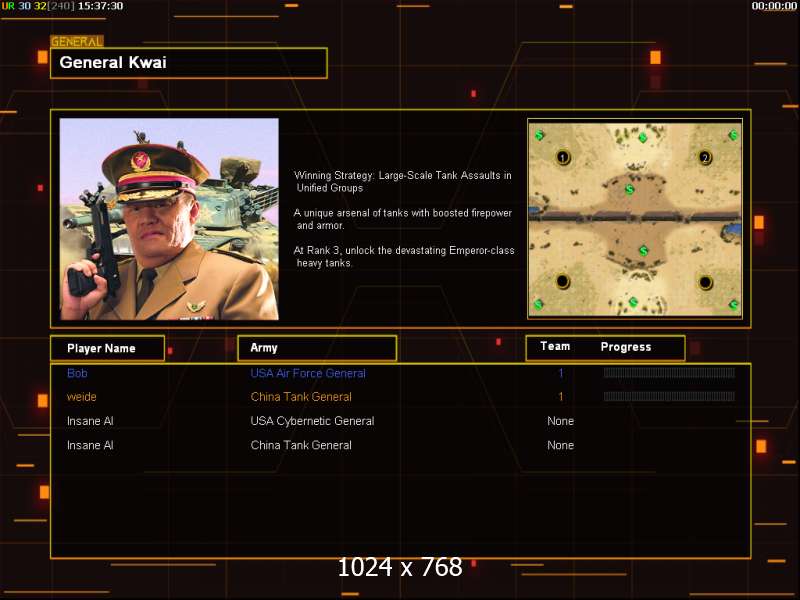Click USA Air Force General army entry
This screenshot has height=600, width=800.
point(308,373)
